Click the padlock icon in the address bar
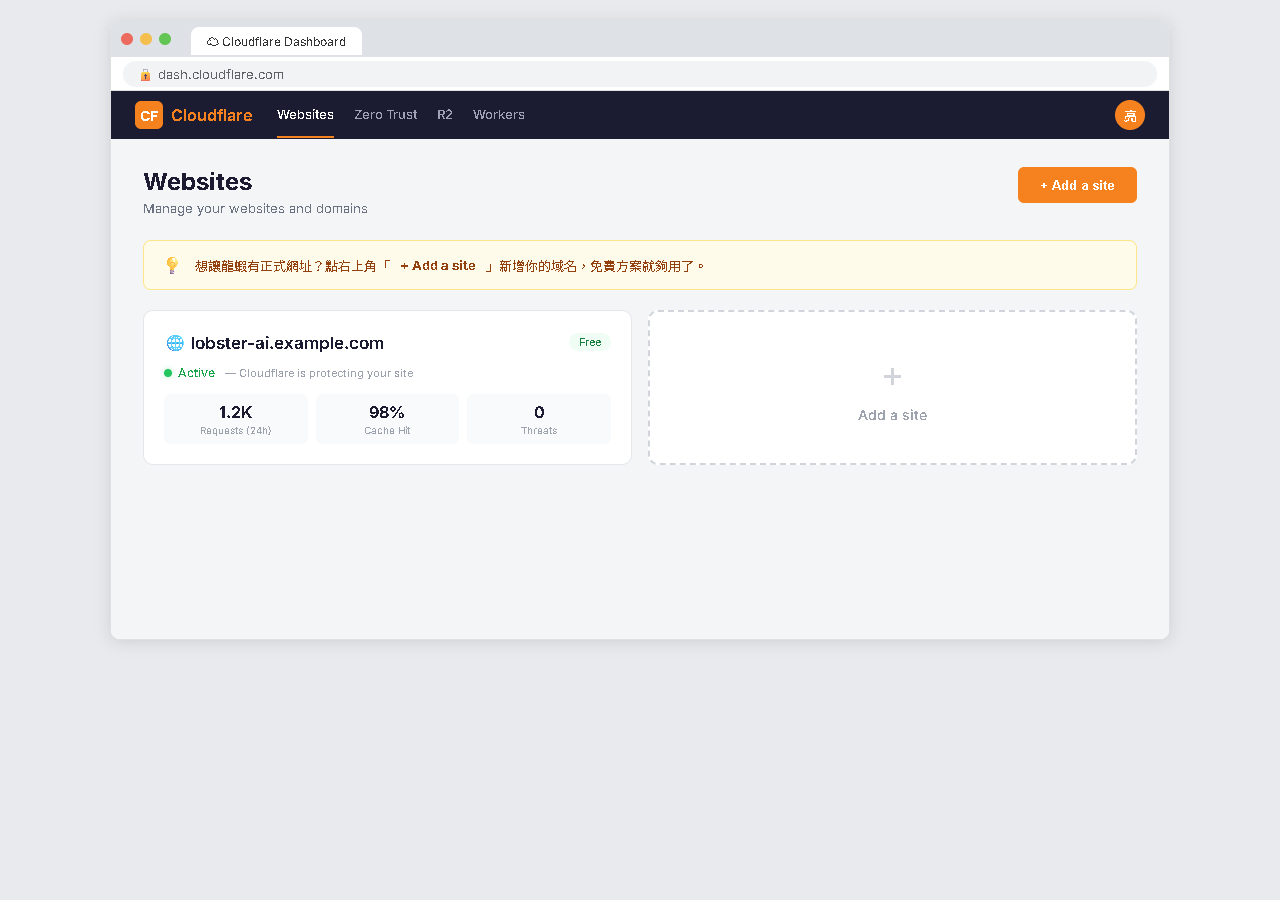This screenshot has width=1280, height=900. [145, 74]
